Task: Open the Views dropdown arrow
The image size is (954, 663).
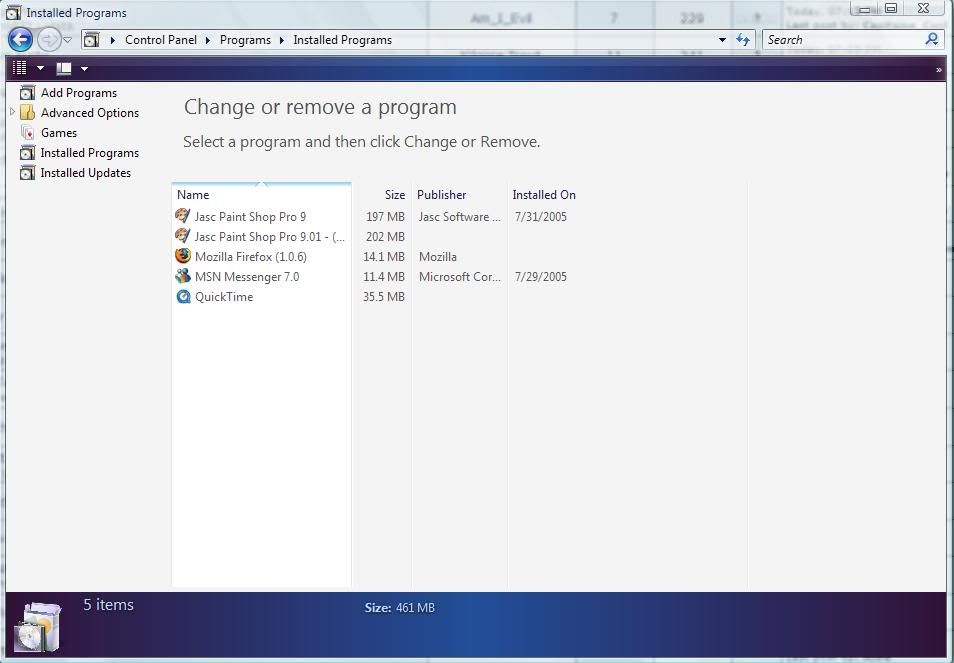Action: pos(40,69)
